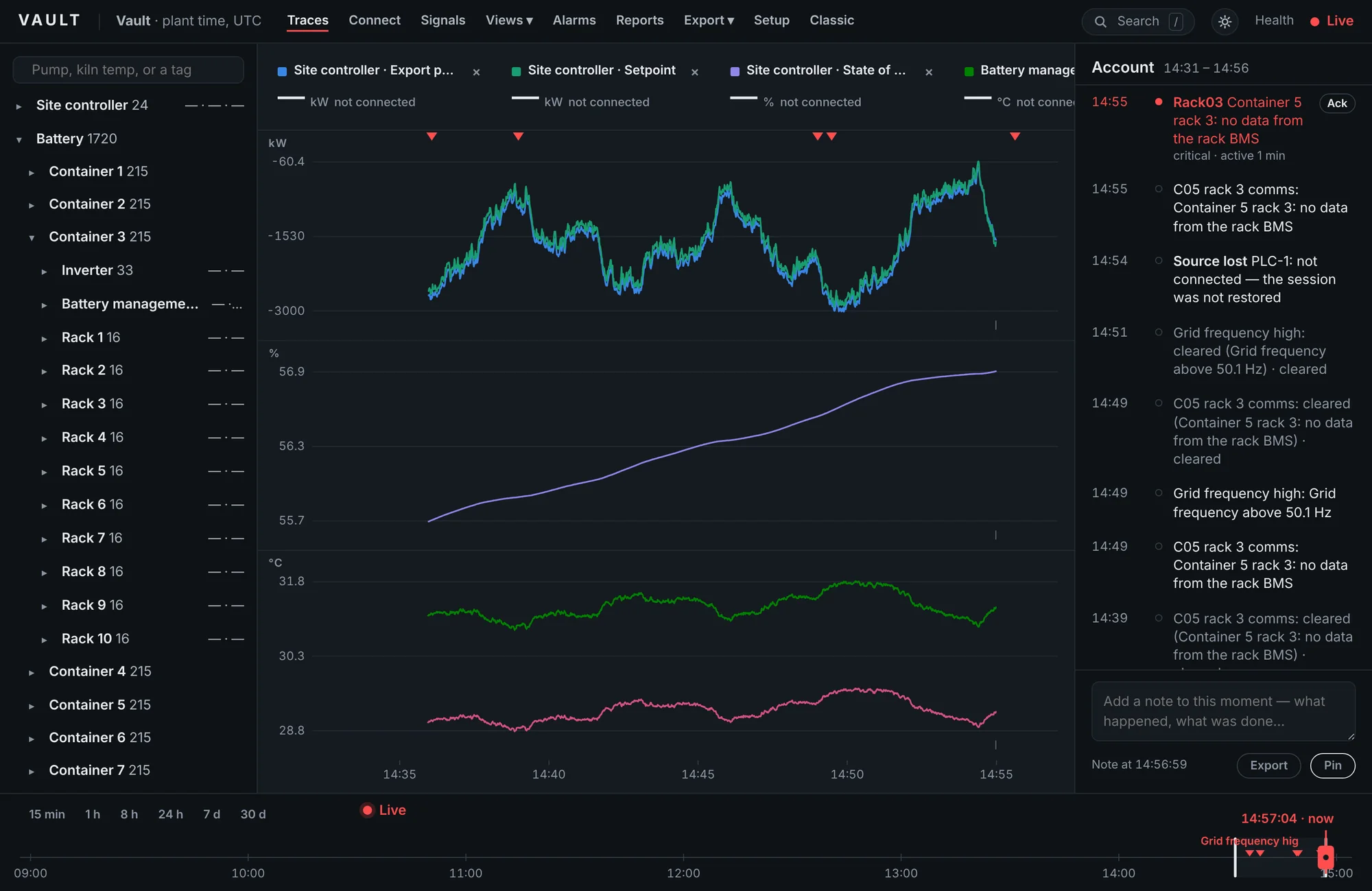The image size is (1372, 891).
Task: Click the Export button under the note
Action: (1268, 765)
